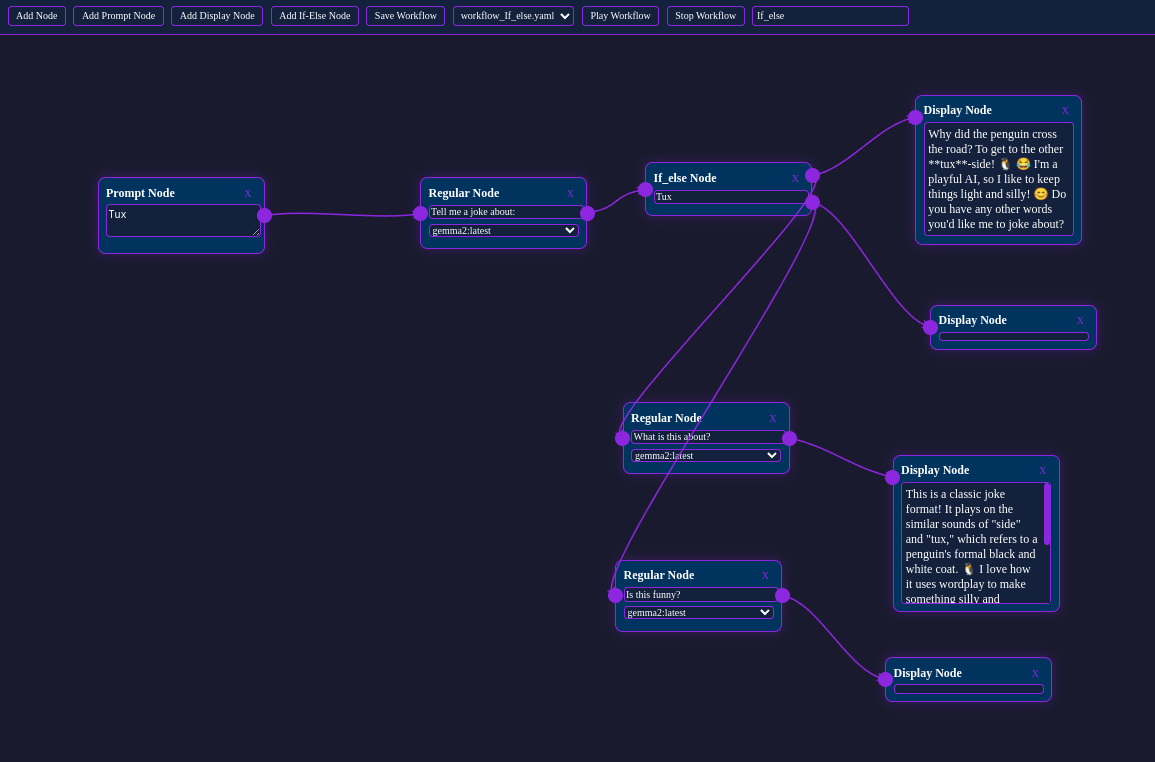The width and height of the screenshot is (1155, 762).
Task: Close the 'What is this about?' Regular Node
Action: (773, 419)
